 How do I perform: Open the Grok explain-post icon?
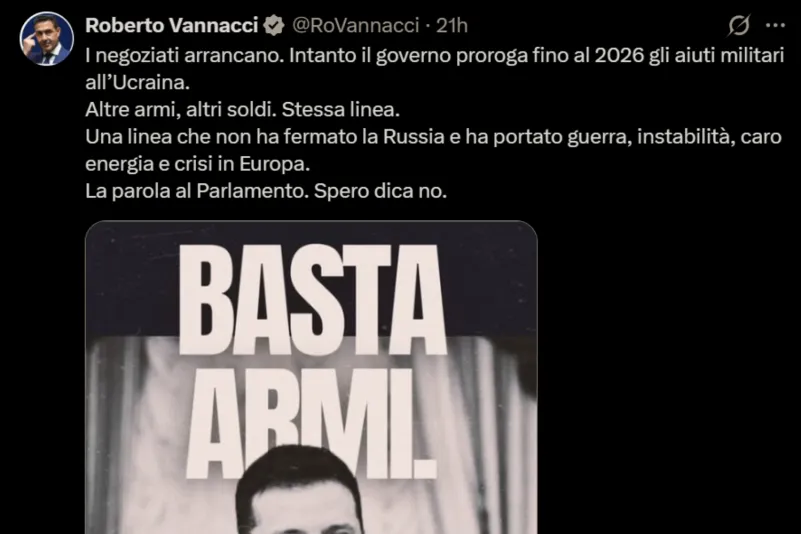[739, 25]
